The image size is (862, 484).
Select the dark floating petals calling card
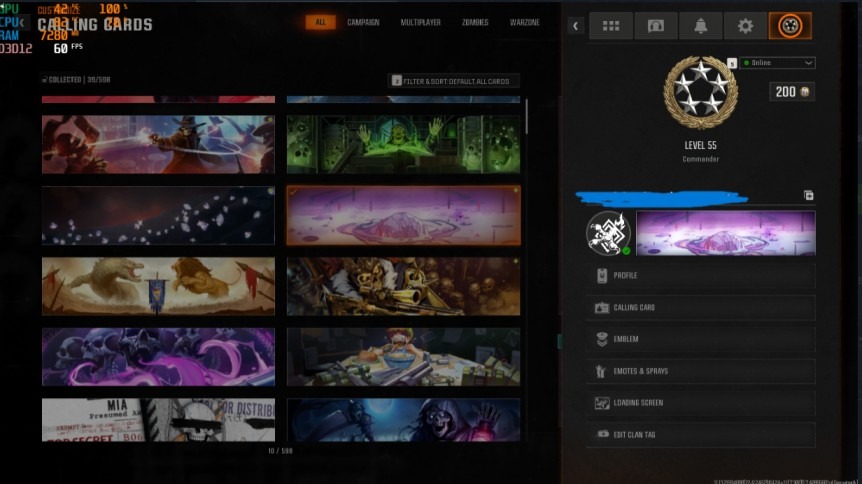pos(158,215)
